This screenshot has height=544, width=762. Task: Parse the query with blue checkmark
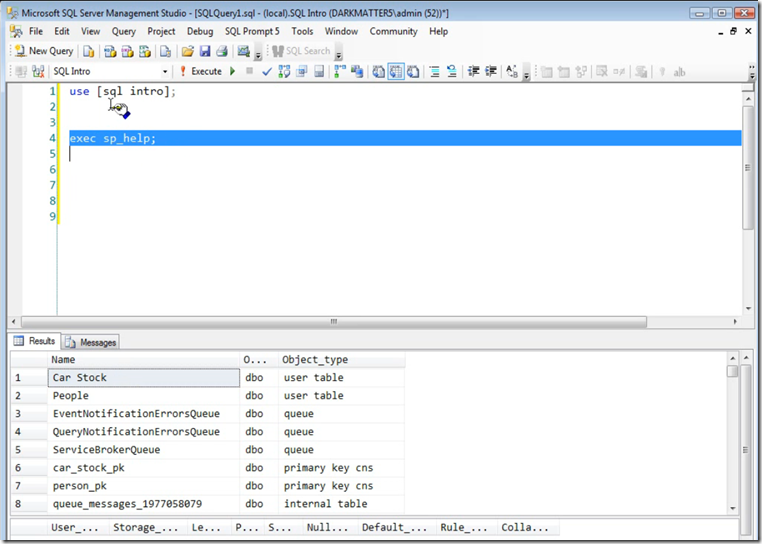coord(267,72)
